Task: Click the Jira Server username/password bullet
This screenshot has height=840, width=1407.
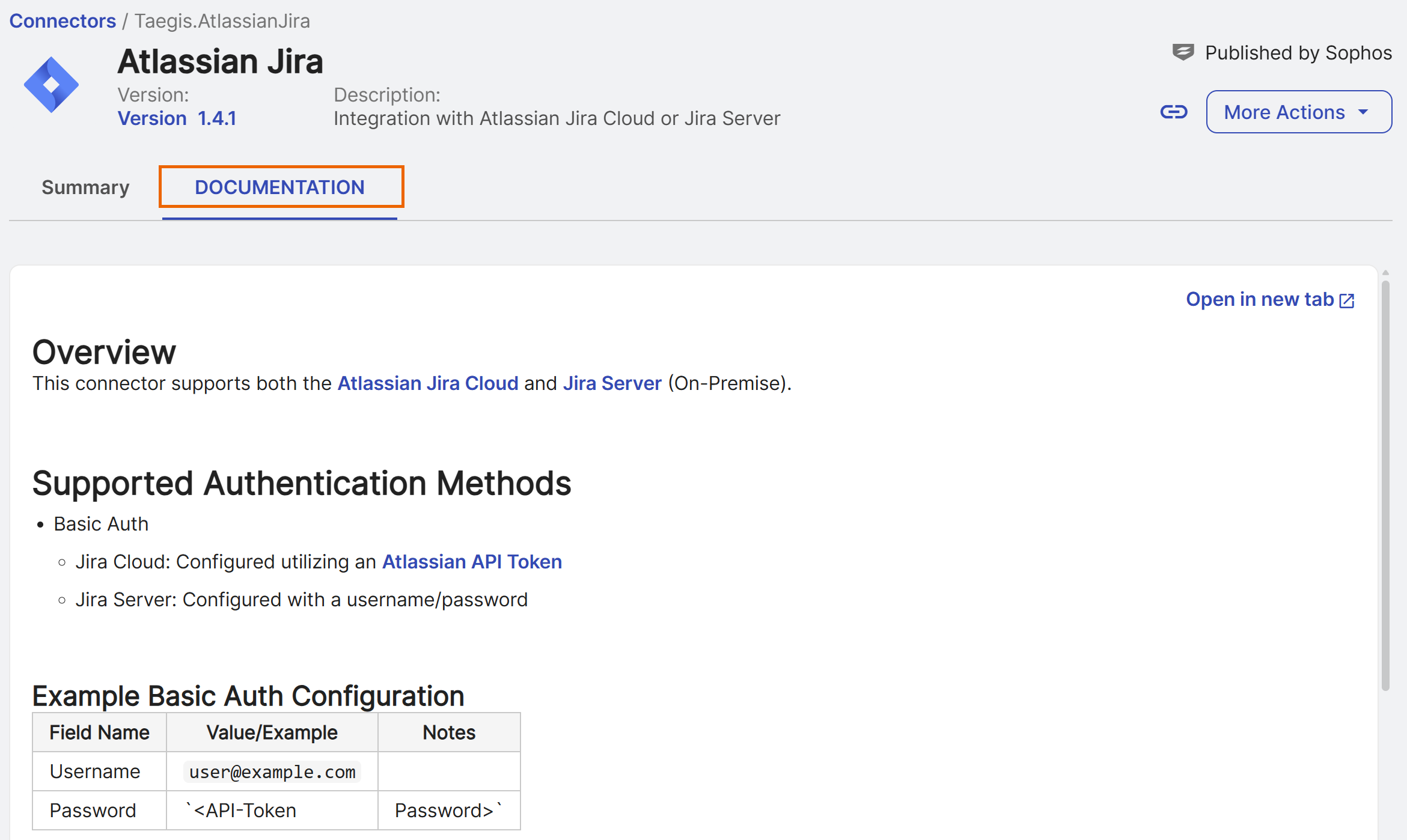Action: [301, 600]
